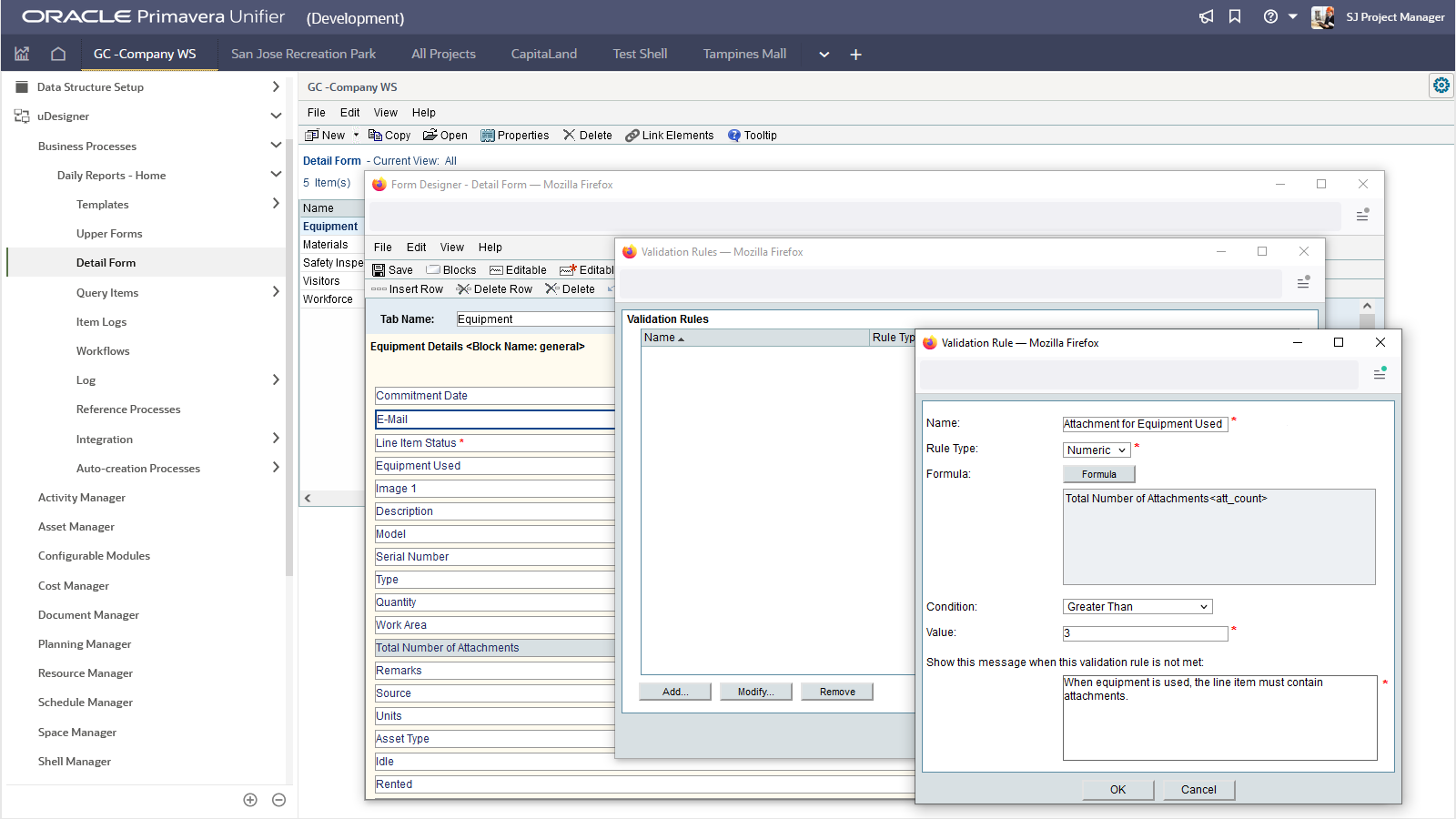Open the user menu caret dropdown
1456x819 pixels.
click(1292, 16)
